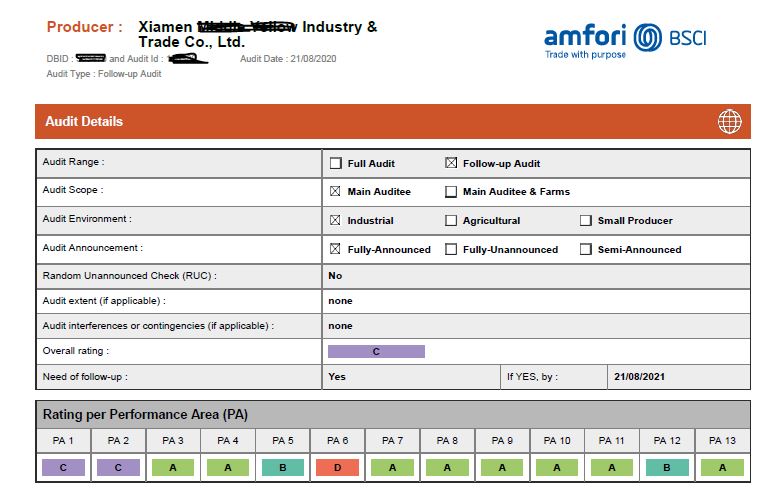Tick the Main Auditee & Farms checkbox
Screen dimensions: 779x496
(451, 191)
